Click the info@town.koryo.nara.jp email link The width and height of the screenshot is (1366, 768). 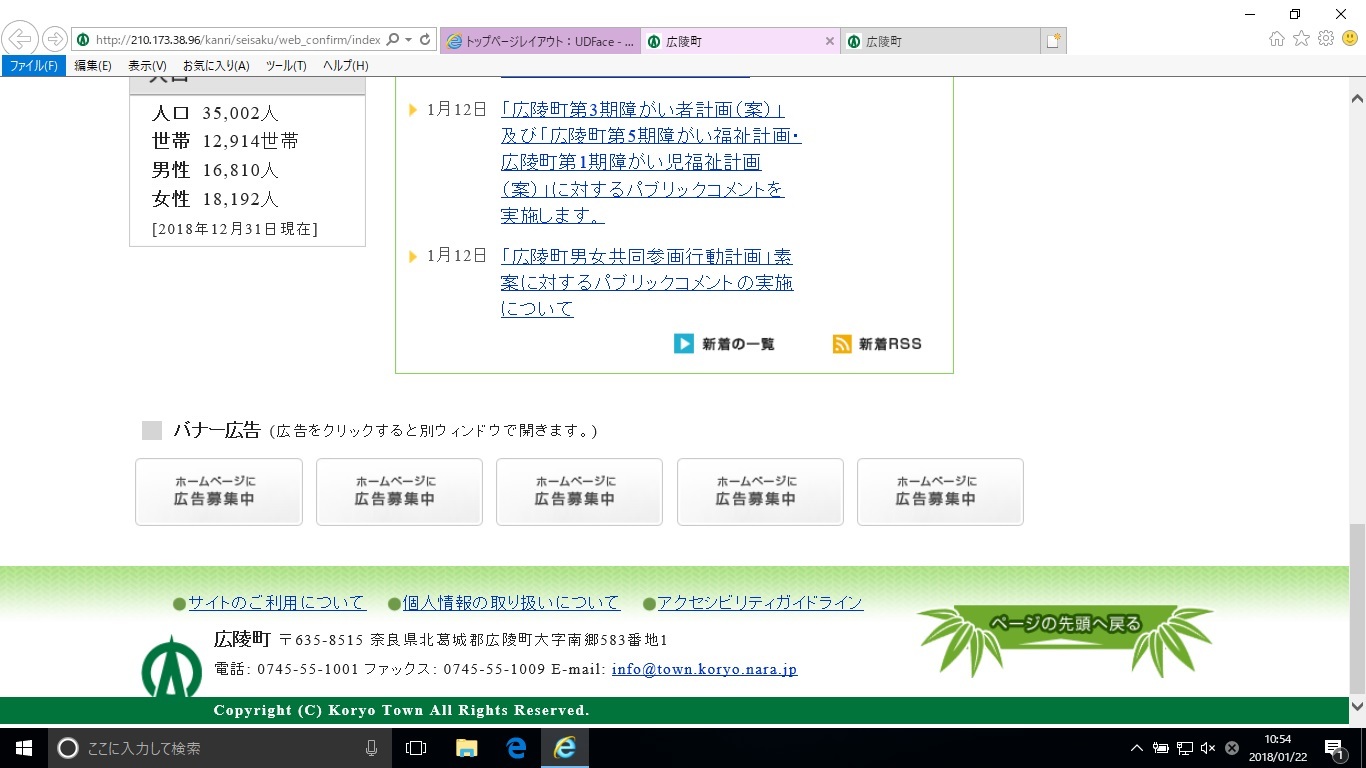704,670
